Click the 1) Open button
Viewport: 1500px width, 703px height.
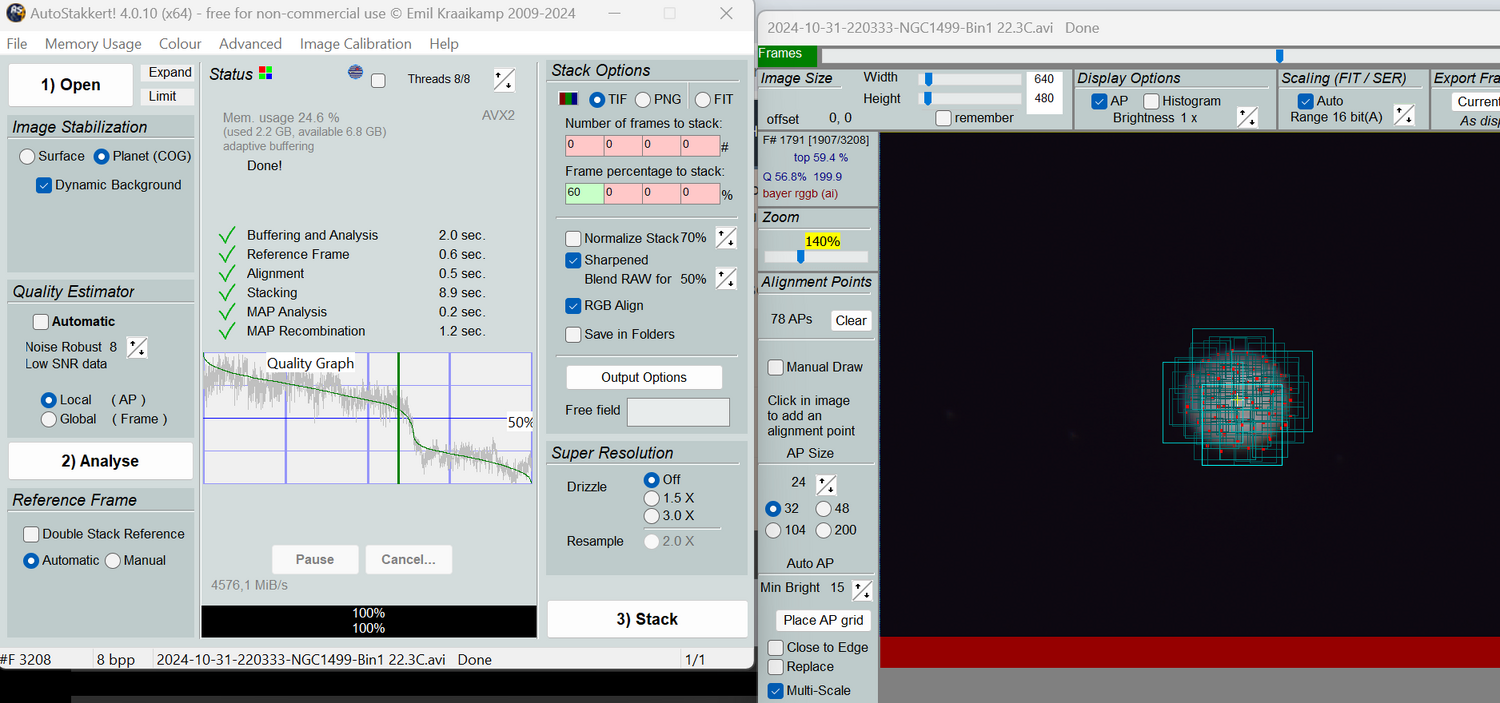[x=71, y=85]
